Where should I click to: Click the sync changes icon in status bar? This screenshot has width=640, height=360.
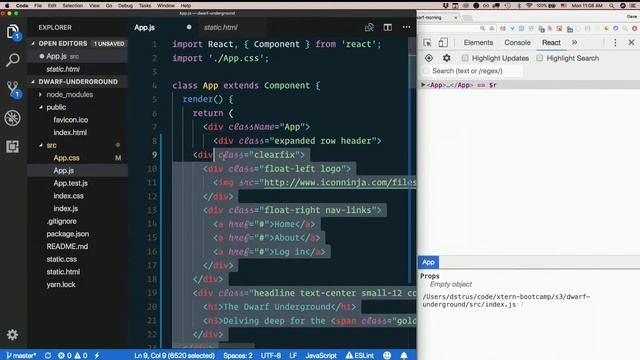[x=48, y=356]
